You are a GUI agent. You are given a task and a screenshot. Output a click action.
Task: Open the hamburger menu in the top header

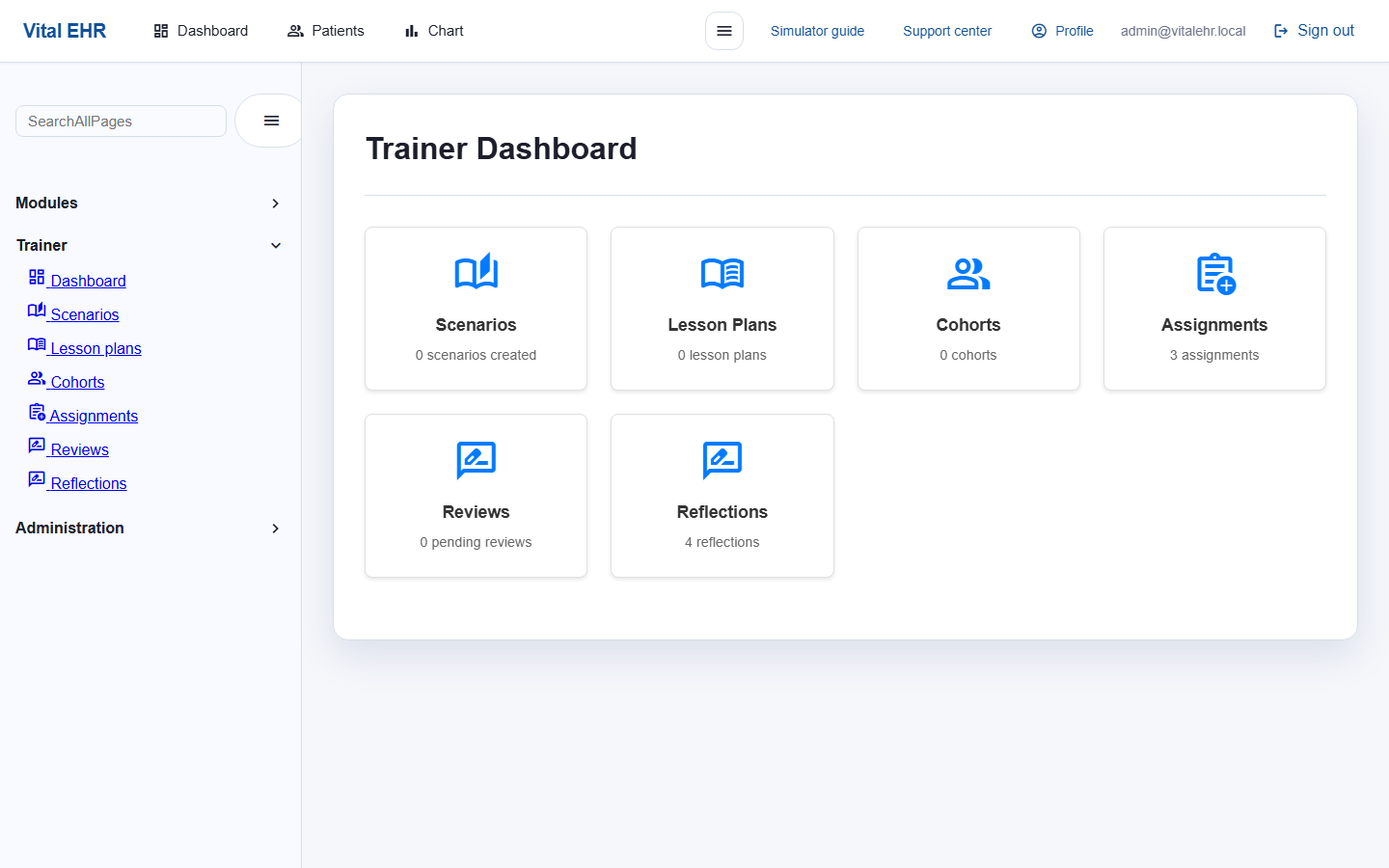pyautogui.click(x=724, y=31)
